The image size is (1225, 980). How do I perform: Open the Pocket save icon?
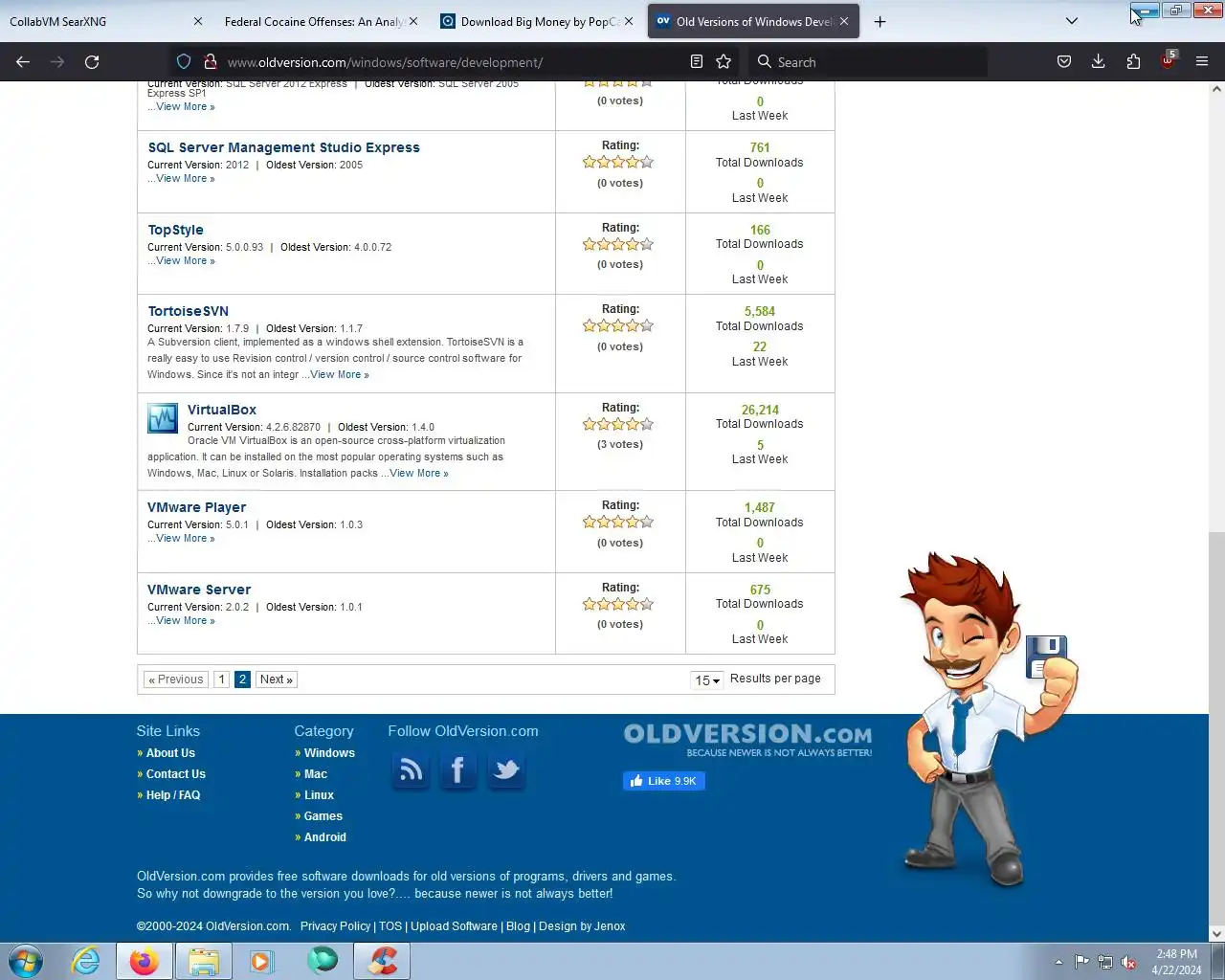pos(1064,62)
